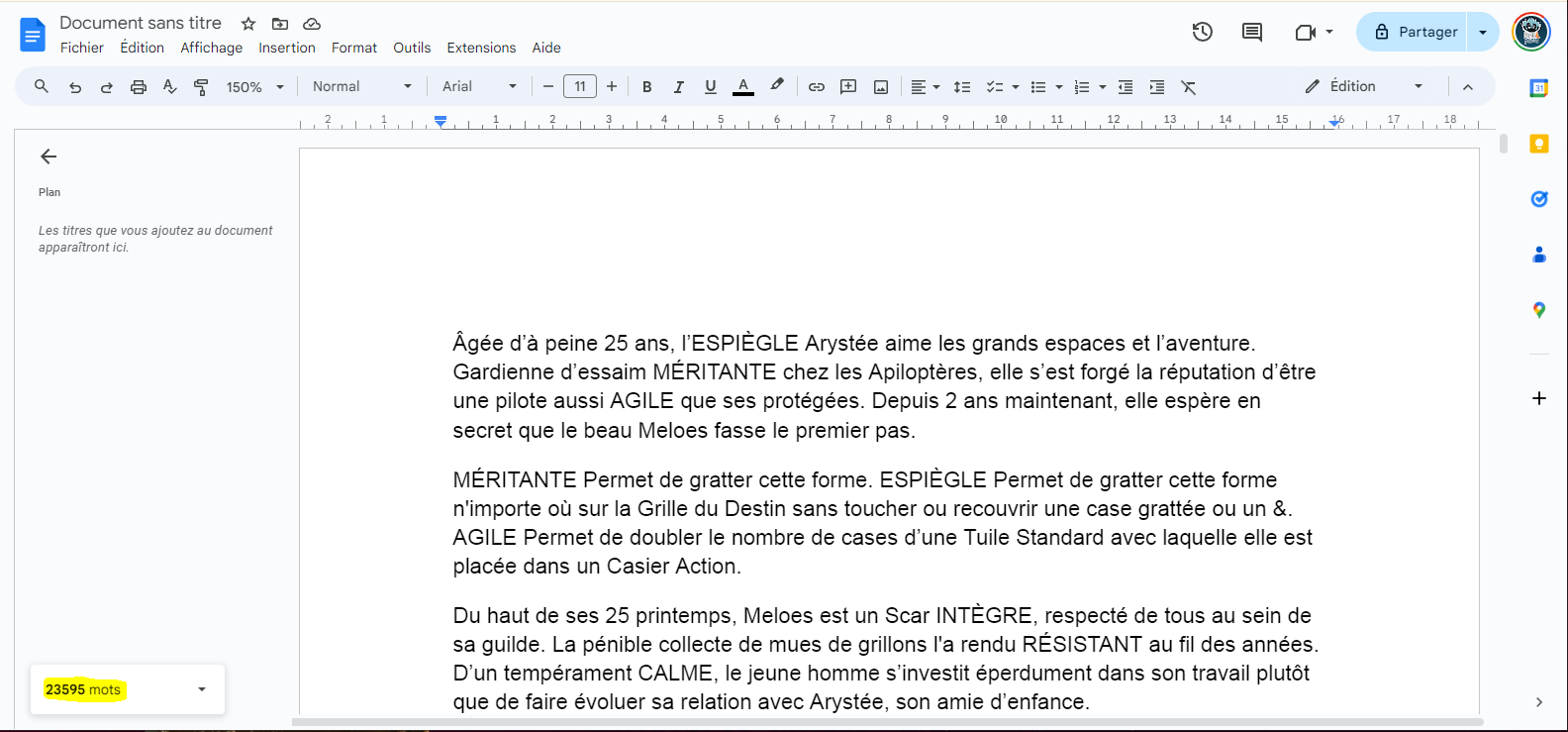The width and height of the screenshot is (1568, 732).
Task: Open the Extensions menu
Action: tap(481, 48)
